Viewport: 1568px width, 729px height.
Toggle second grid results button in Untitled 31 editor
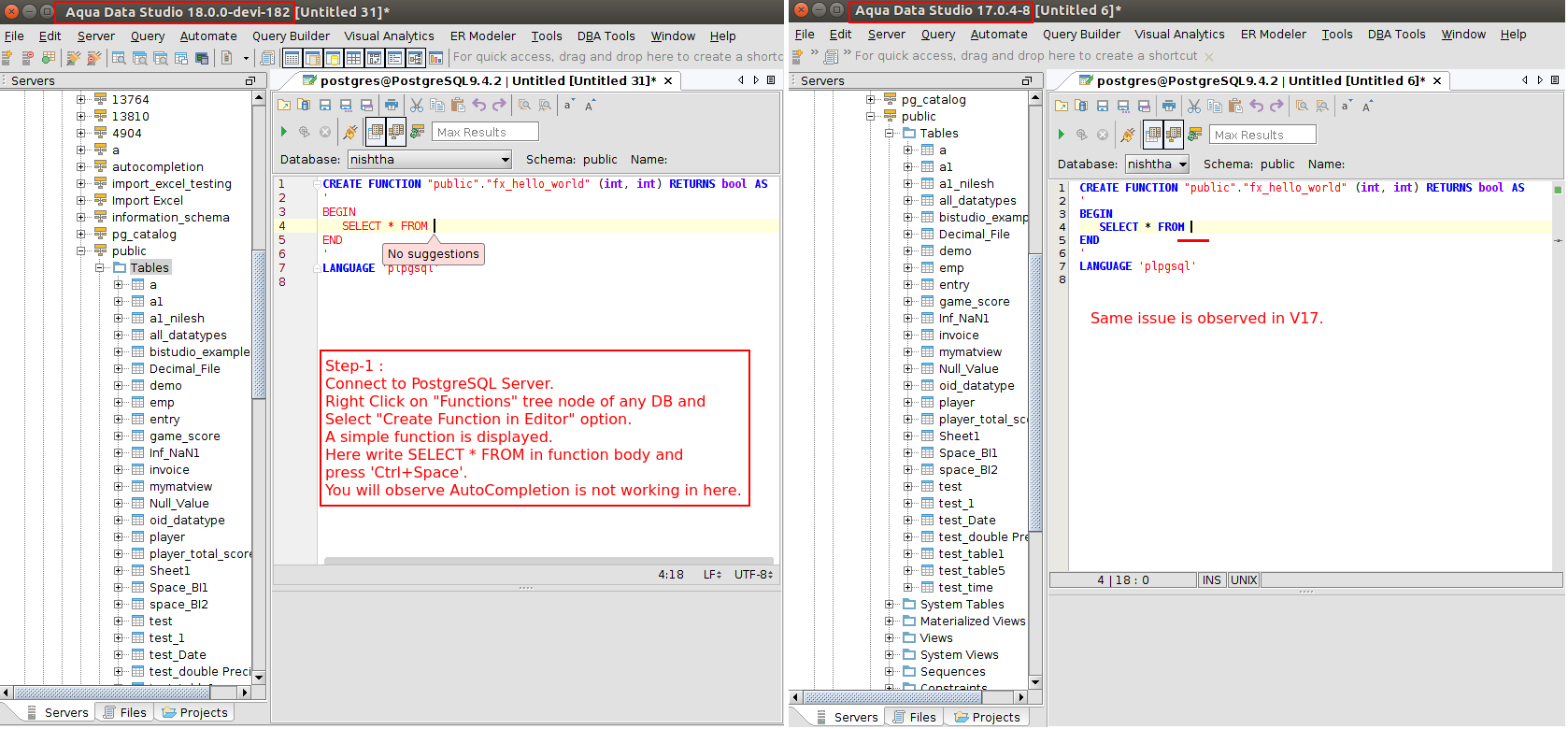coord(396,132)
